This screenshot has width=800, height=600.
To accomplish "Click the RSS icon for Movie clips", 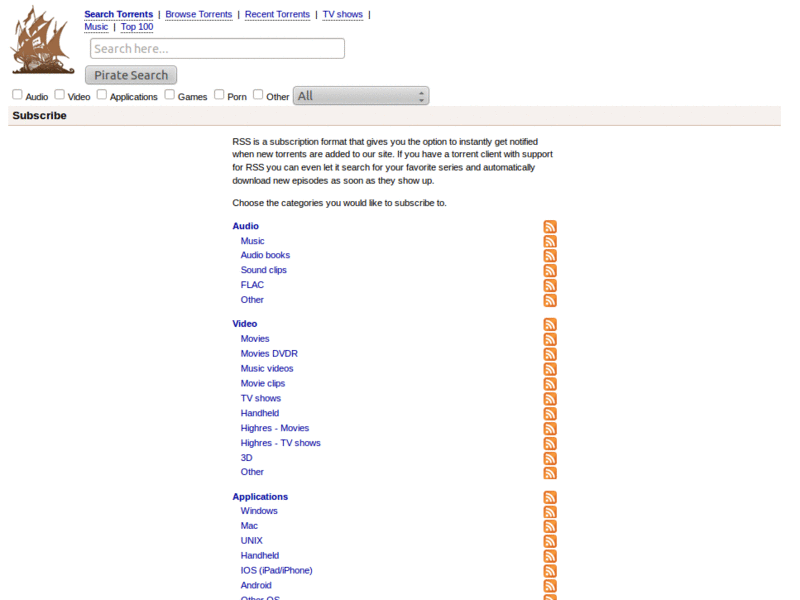I will (550, 384).
